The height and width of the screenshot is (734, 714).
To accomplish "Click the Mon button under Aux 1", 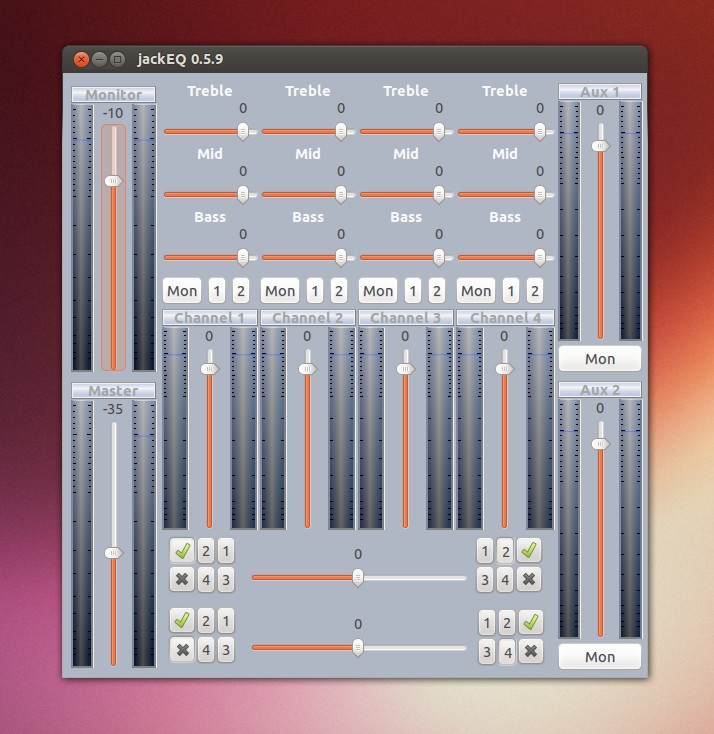I will click(x=600, y=359).
